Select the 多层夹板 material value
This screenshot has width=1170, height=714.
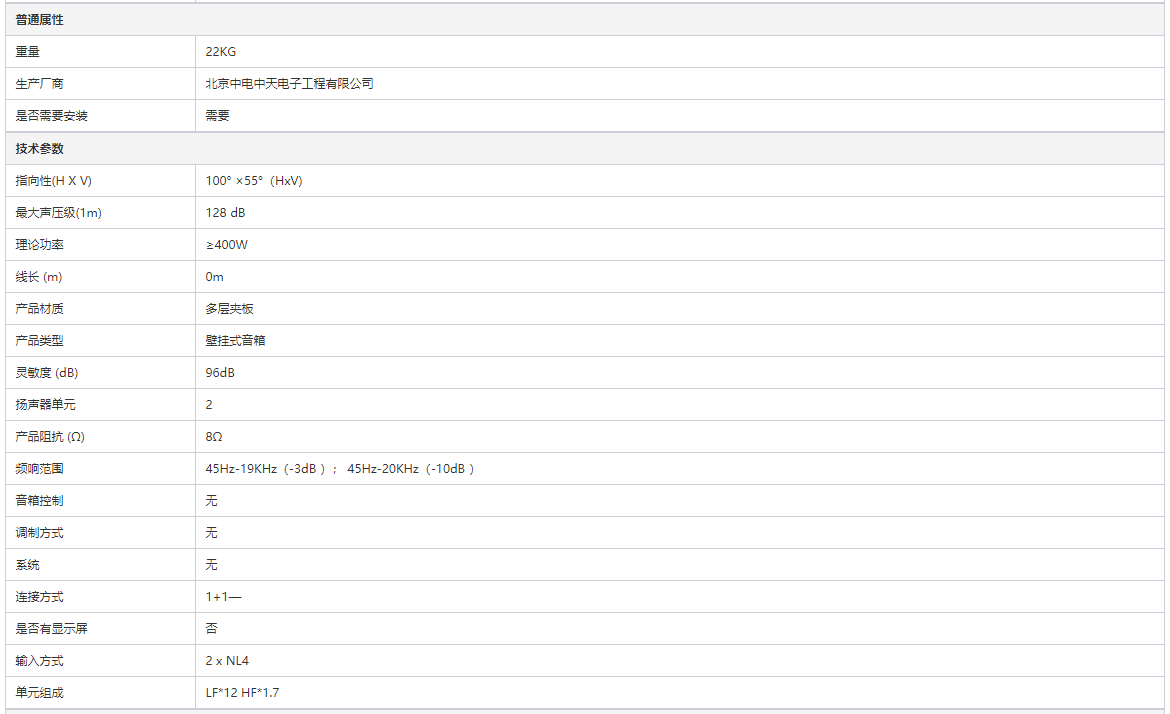click(x=230, y=309)
